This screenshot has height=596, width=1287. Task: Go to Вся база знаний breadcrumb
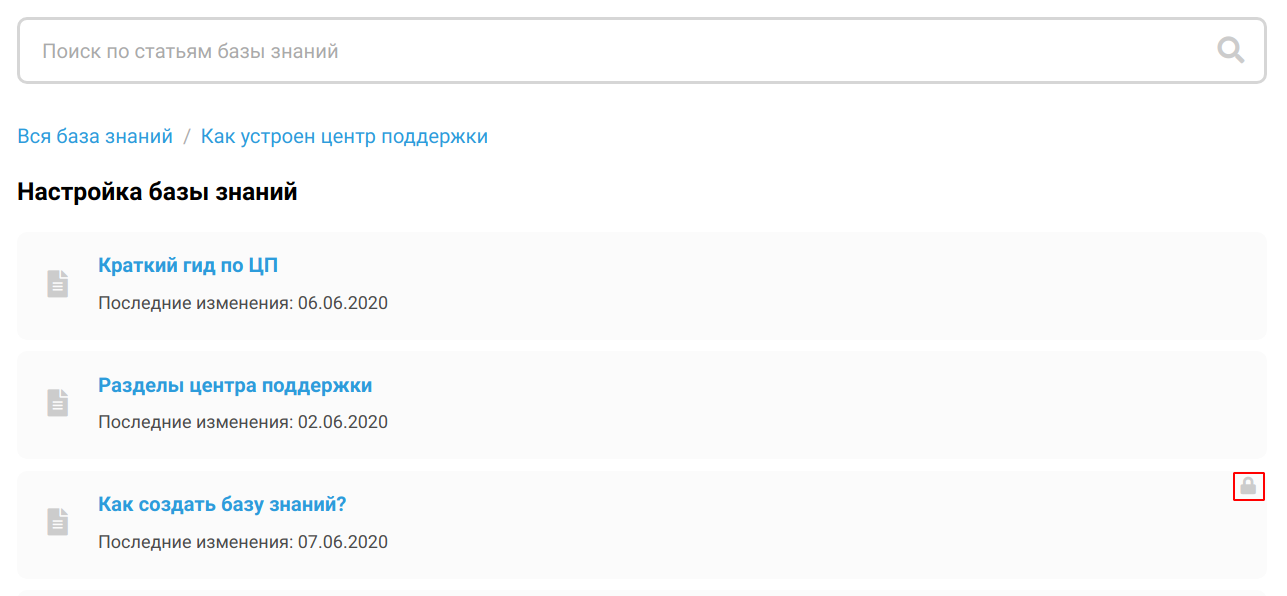click(x=95, y=136)
